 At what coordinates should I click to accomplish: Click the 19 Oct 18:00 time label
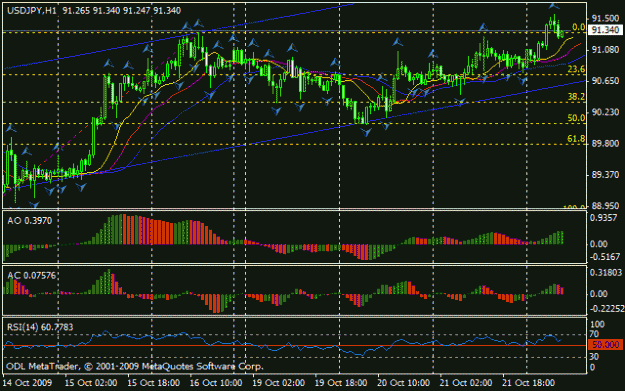[341, 383]
